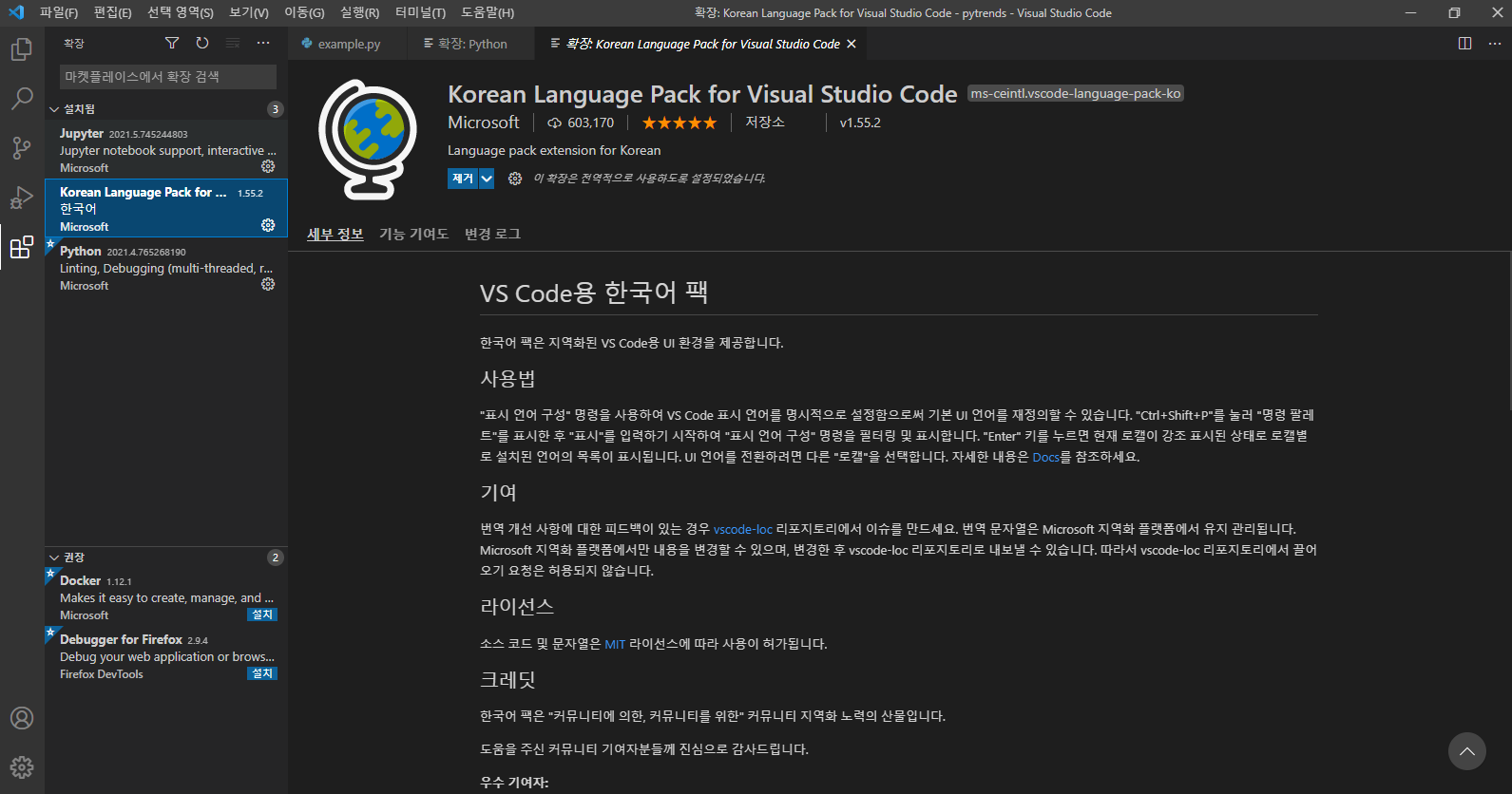Screen dimensions: 1512x794
Task: Open extensions panel more actions menu
Action: pos(263,43)
